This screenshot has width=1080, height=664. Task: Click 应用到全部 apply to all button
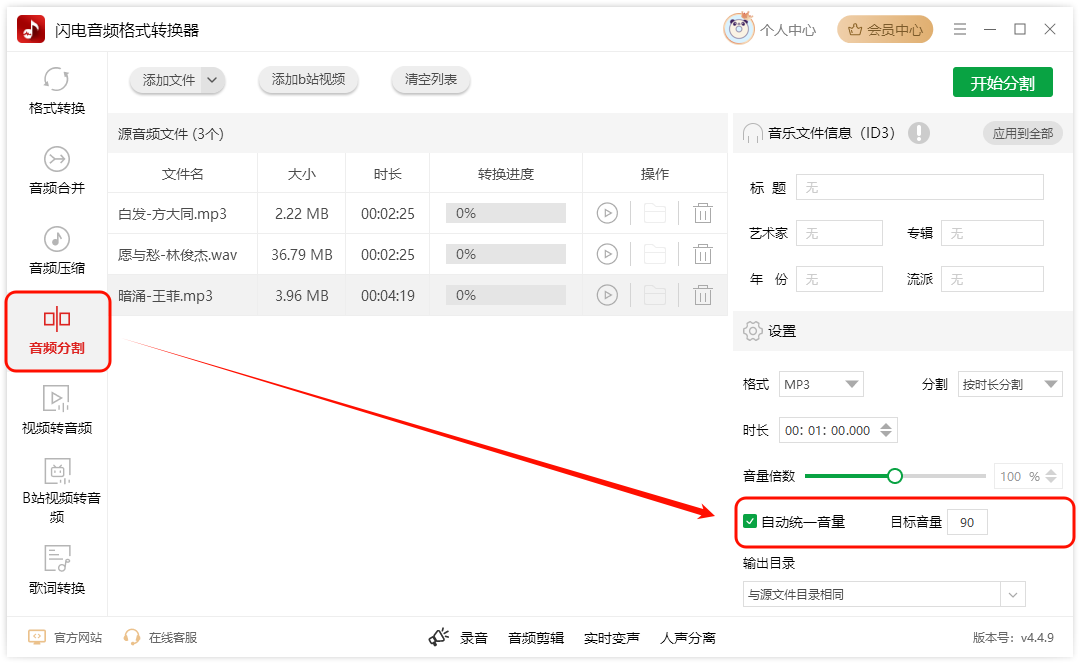[1022, 134]
